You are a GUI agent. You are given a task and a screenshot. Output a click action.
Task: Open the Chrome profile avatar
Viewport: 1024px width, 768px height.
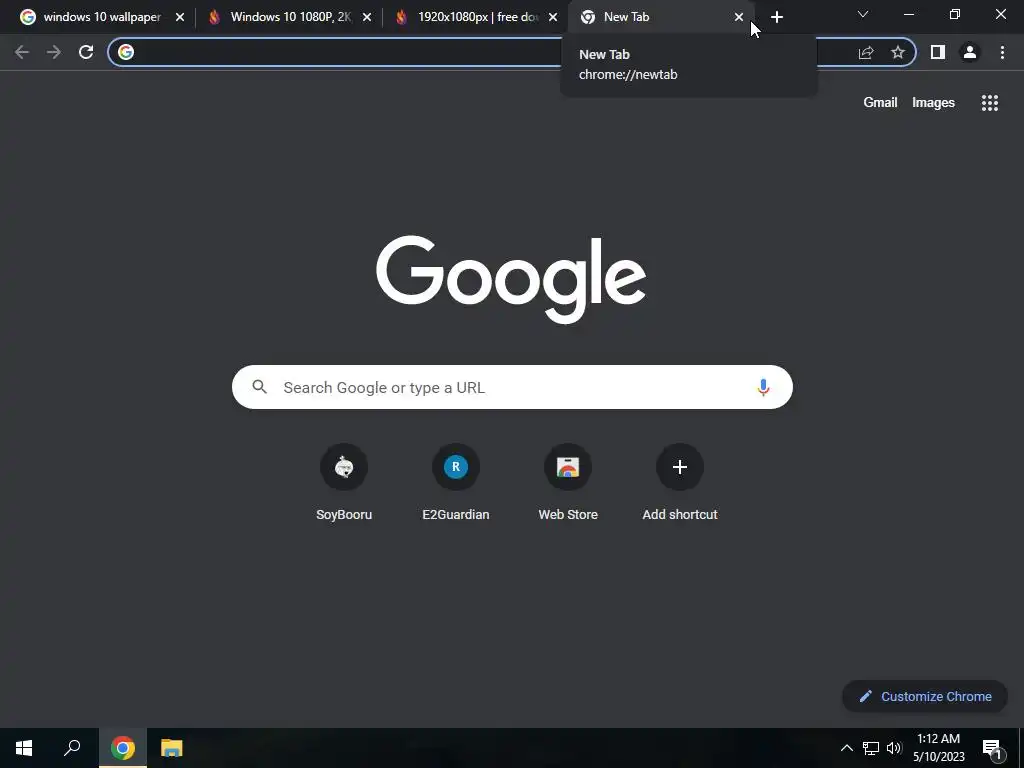[970, 52]
